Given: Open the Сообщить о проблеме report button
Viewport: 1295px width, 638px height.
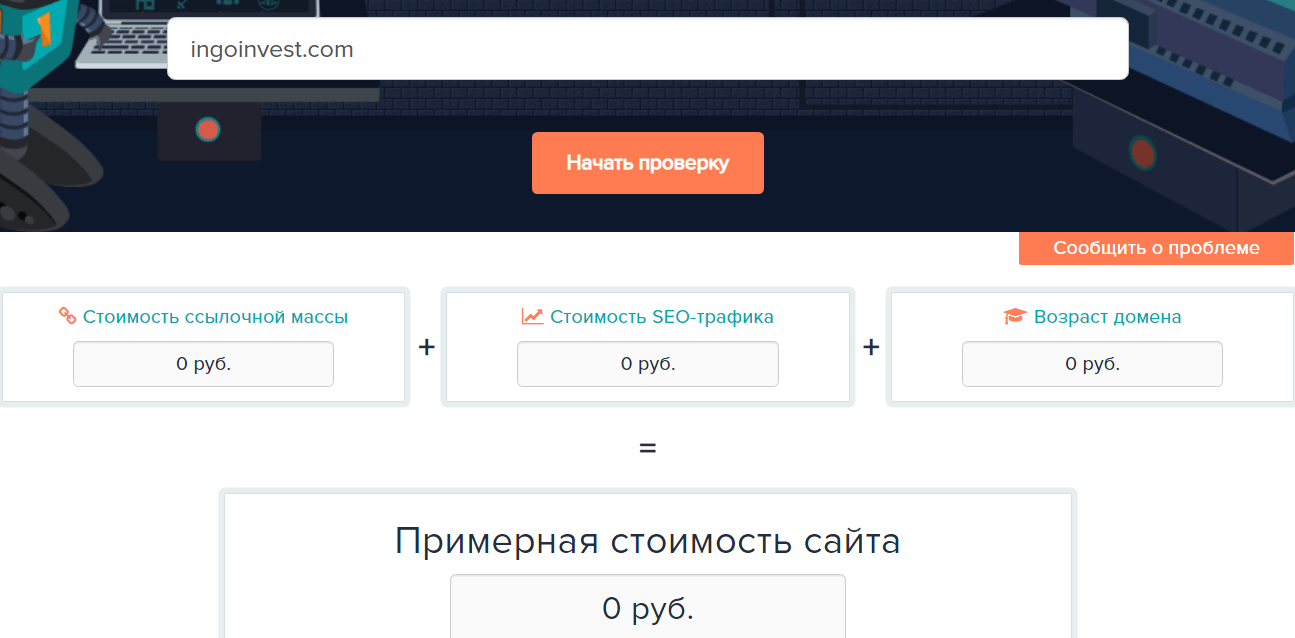Looking at the screenshot, I should click(x=1156, y=248).
